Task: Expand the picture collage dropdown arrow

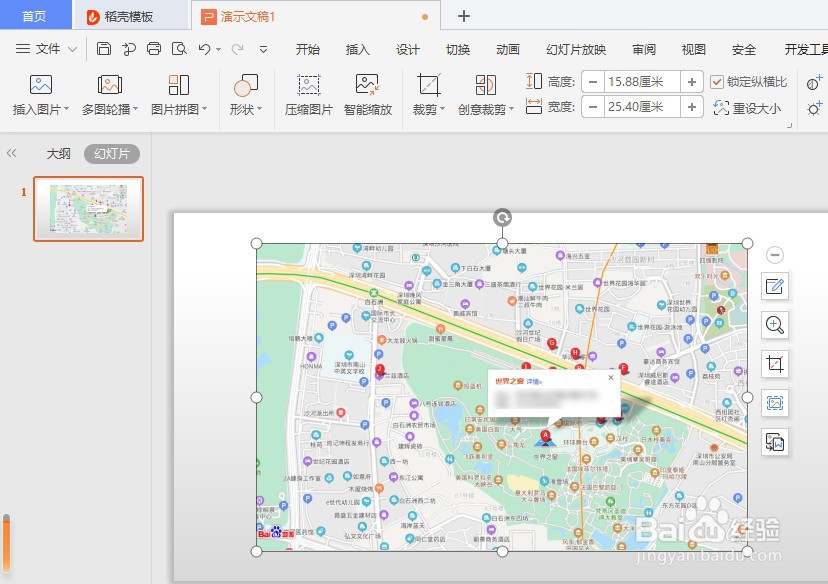Action: (x=204, y=109)
